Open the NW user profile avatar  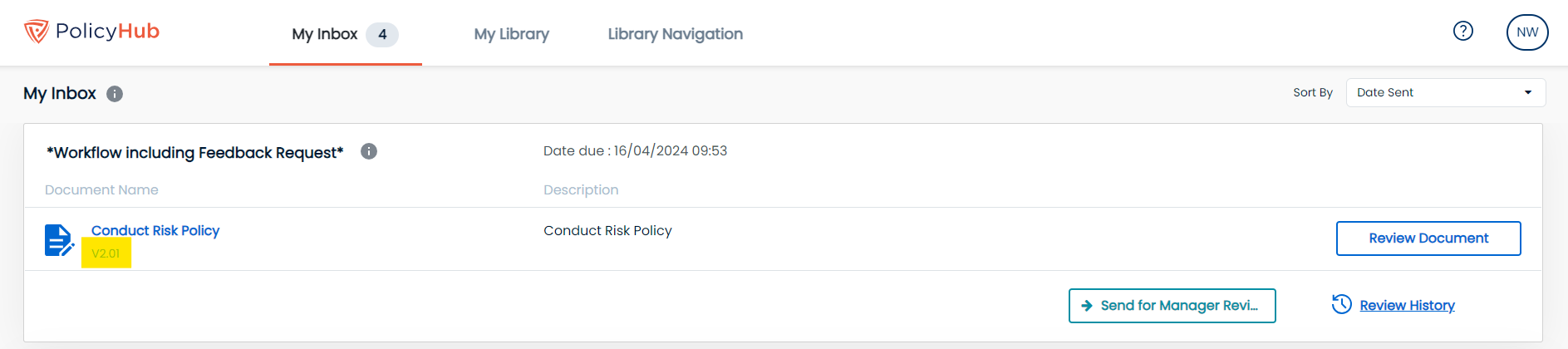(x=1527, y=32)
